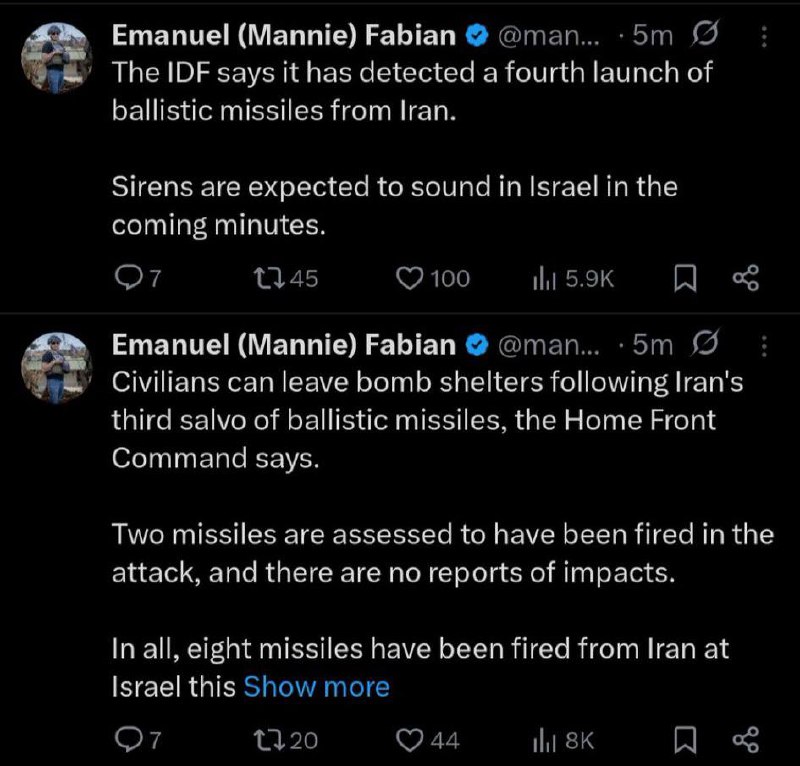The width and height of the screenshot is (800, 766).
Task: Like the tweet about third salvo
Action: point(409,740)
